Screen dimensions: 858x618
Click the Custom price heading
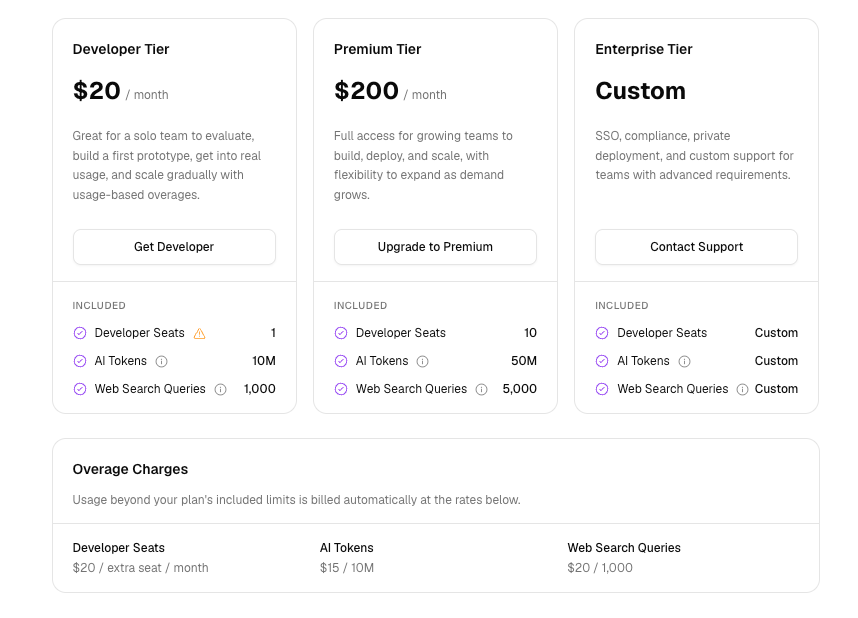640,91
